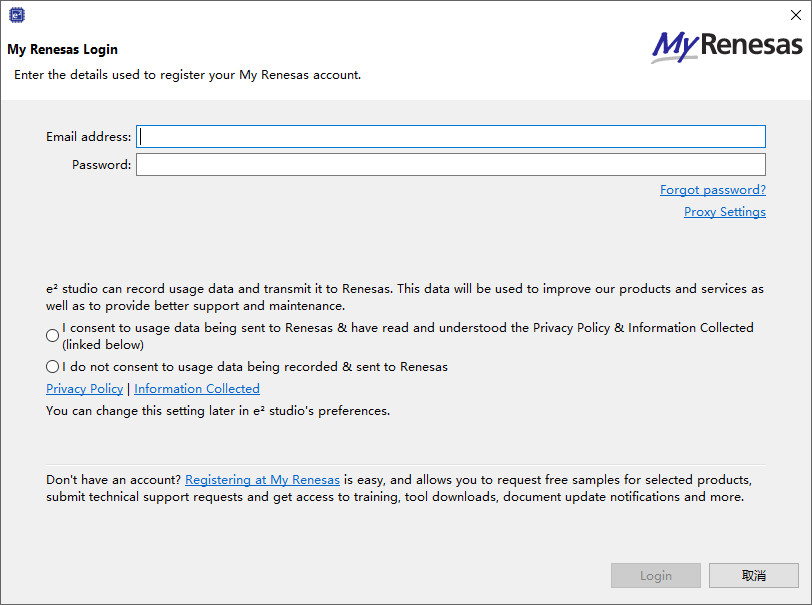Focus the Password input field
This screenshot has width=812, height=605.
[451, 165]
